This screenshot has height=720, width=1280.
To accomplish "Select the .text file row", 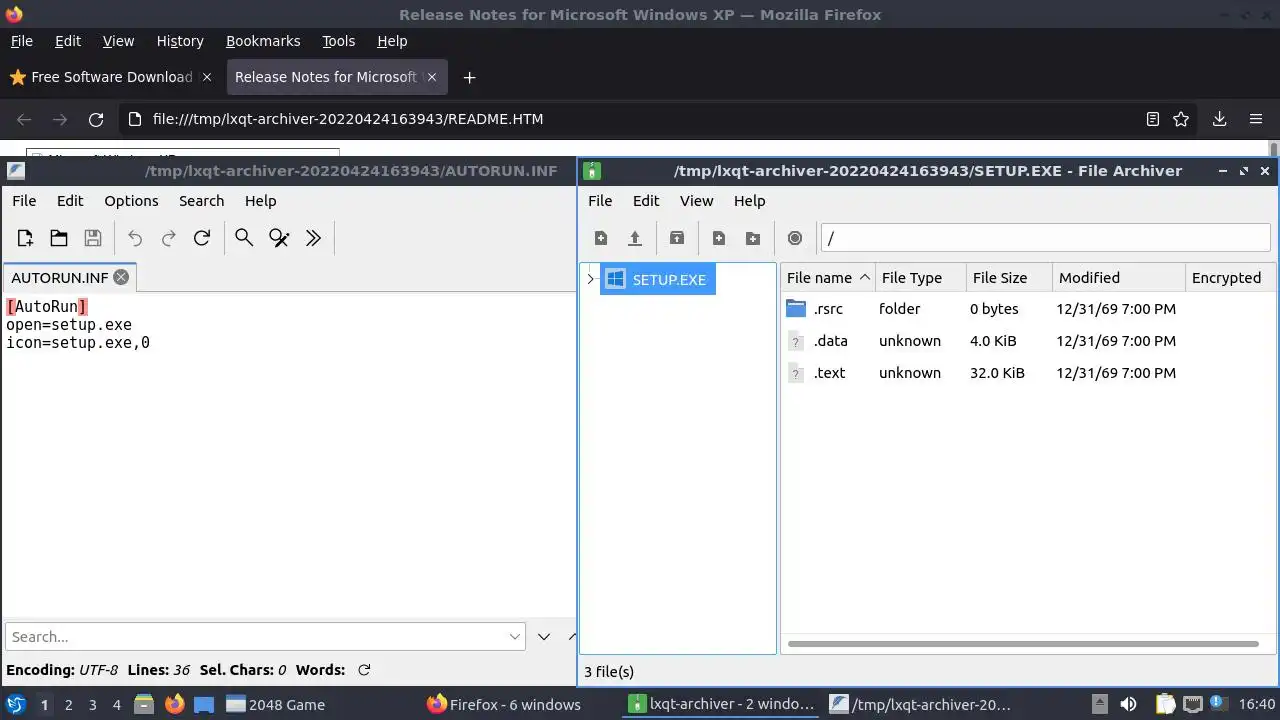I will 1028,373.
